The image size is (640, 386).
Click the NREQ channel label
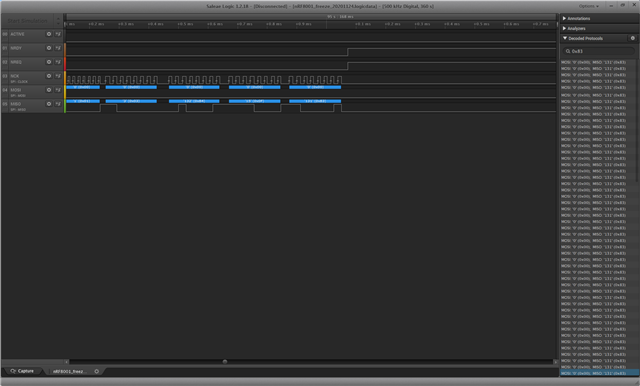16,62
